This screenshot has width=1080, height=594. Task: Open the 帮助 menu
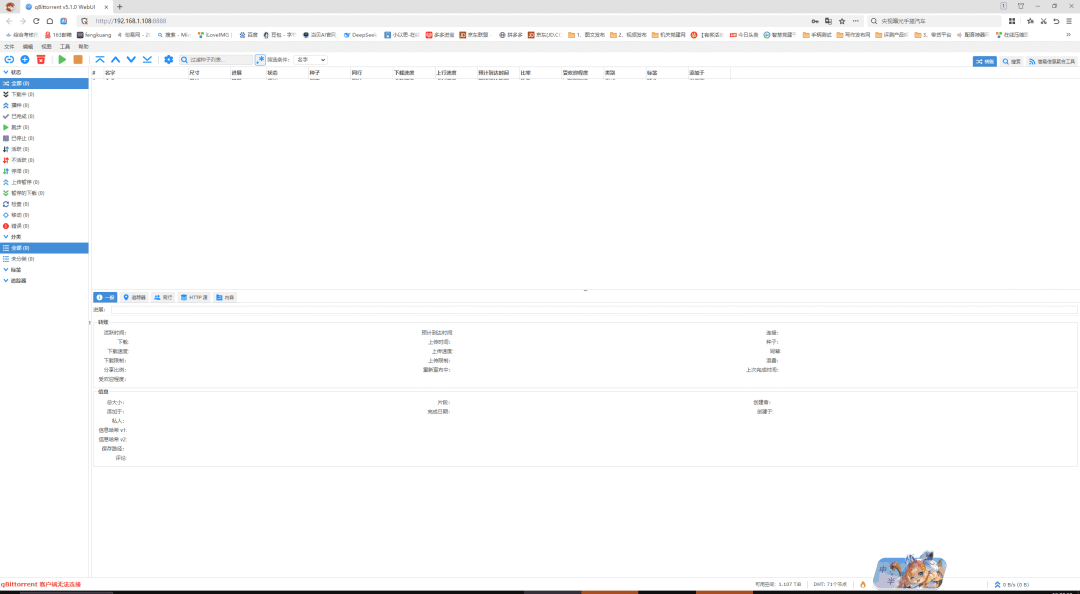83,47
